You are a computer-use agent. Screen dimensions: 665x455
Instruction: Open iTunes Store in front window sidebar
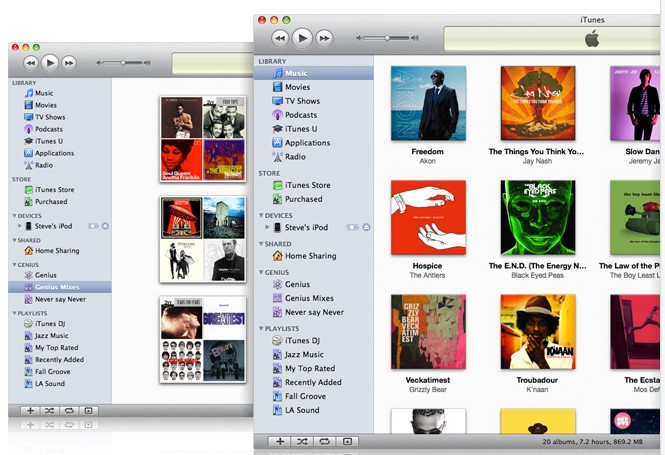[314, 185]
